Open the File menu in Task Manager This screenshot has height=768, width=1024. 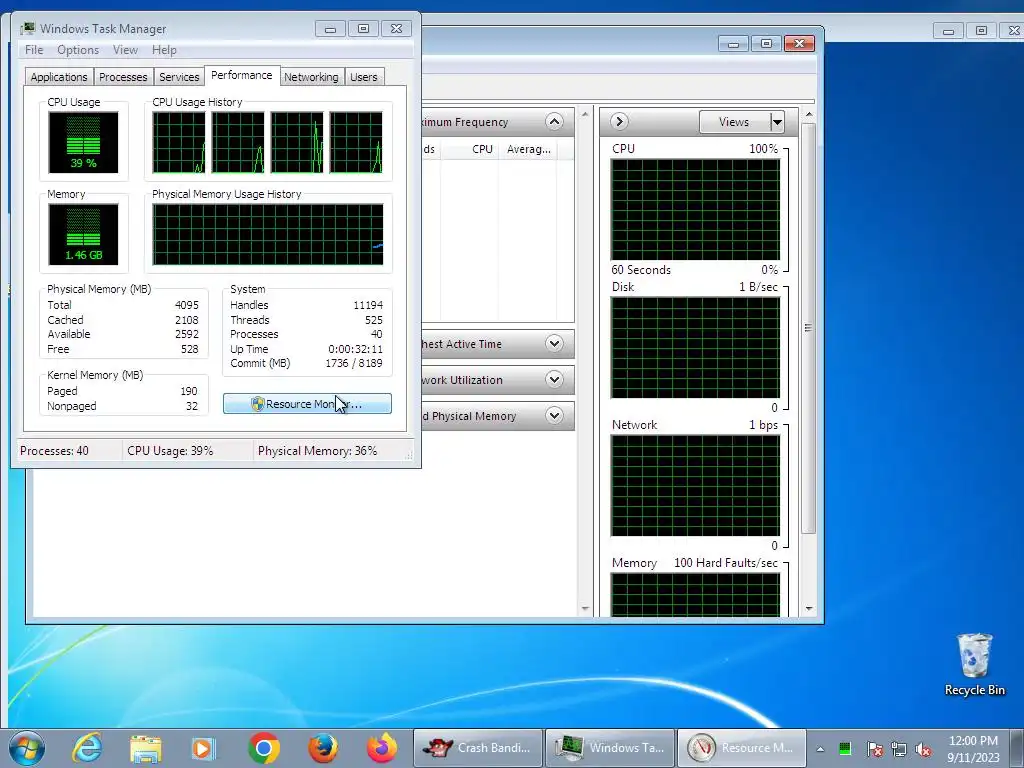click(34, 50)
